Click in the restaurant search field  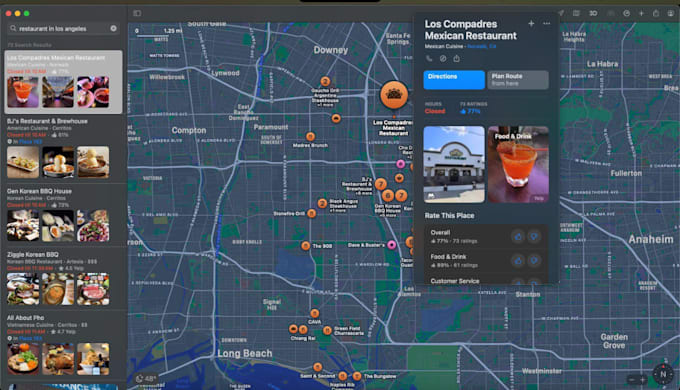[x=63, y=28]
